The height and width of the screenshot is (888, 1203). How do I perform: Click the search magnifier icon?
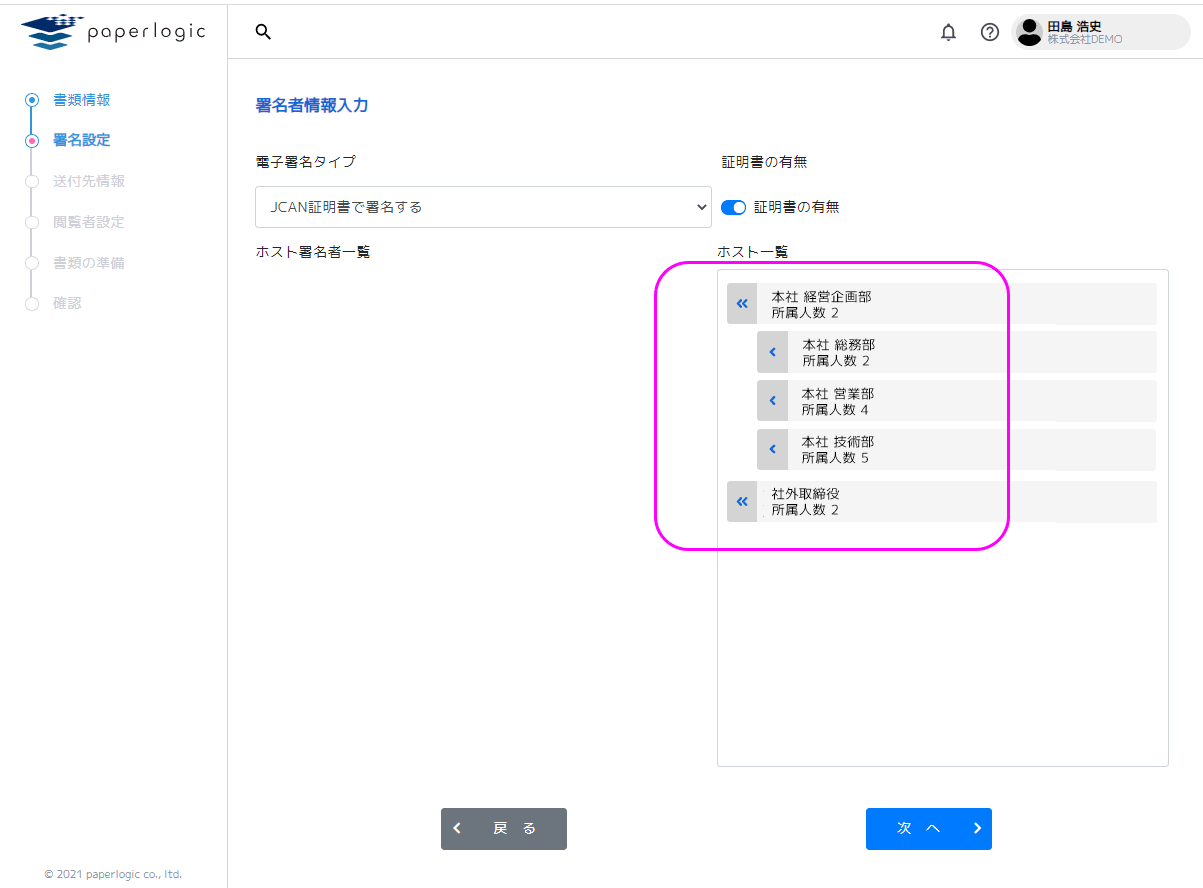pyautogui.click(x=263, y=32)
